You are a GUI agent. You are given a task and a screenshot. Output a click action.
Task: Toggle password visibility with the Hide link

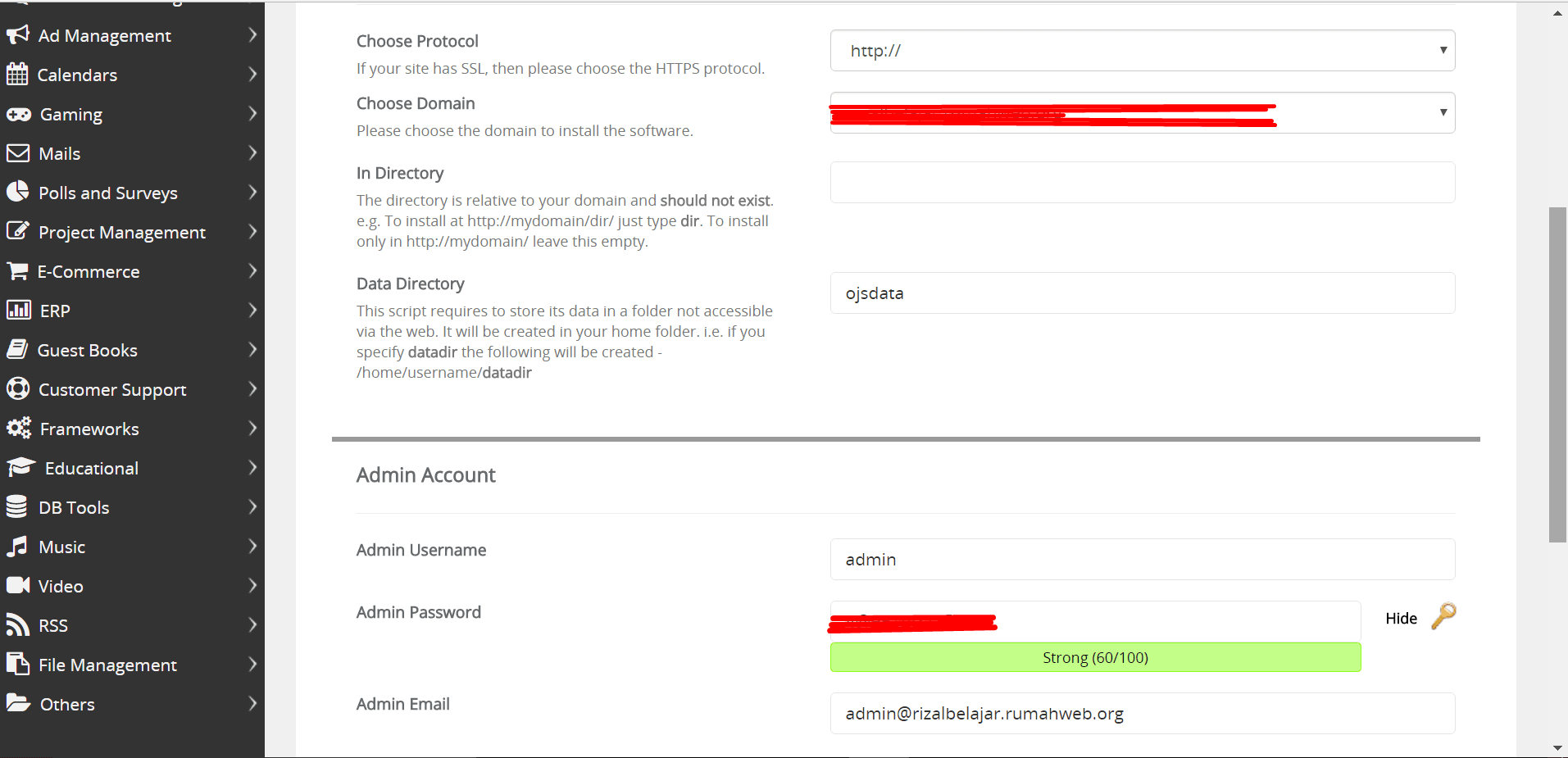click(1401, 619)
